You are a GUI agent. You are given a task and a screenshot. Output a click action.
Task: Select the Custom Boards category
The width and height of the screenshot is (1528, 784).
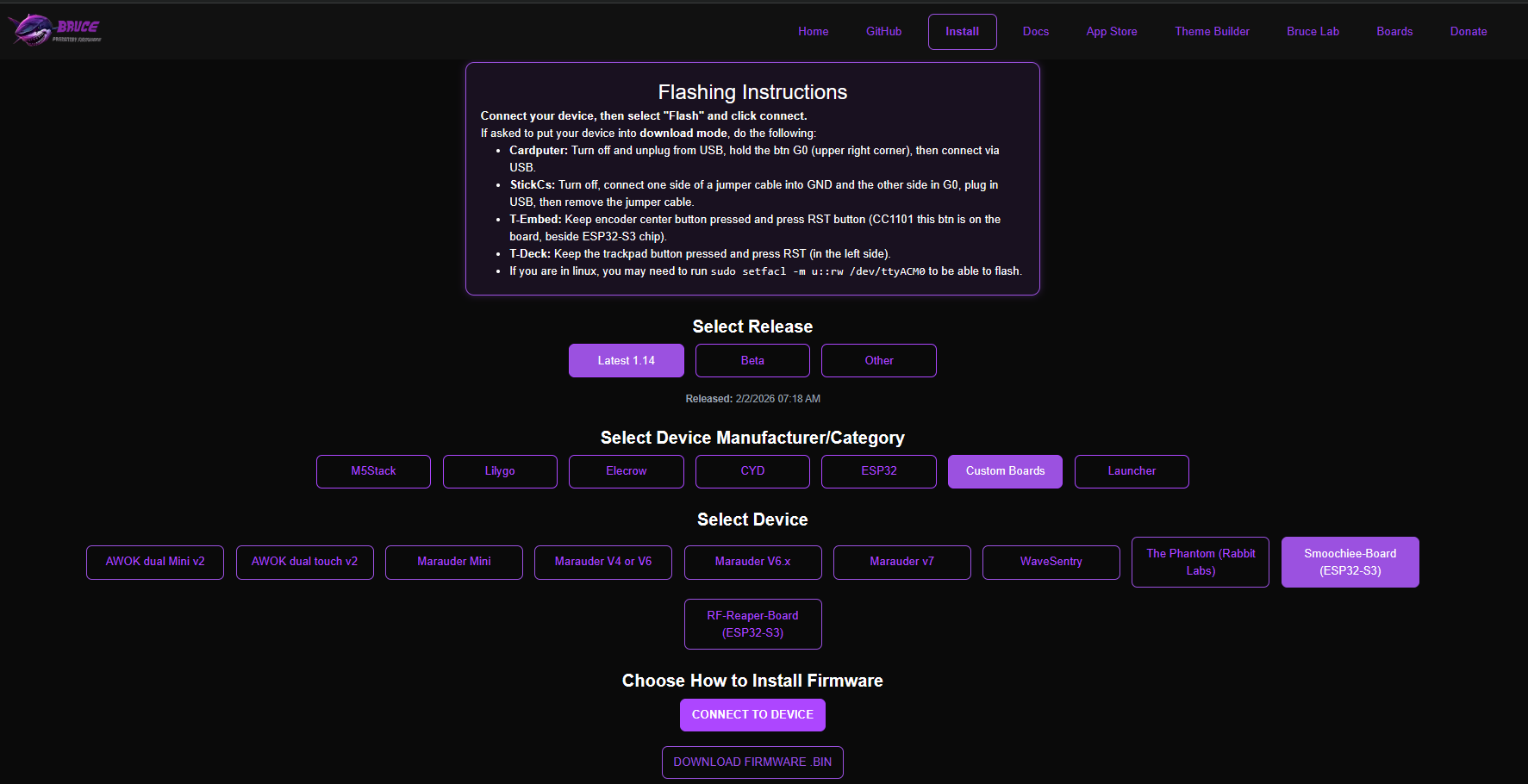pos(1005,471)
